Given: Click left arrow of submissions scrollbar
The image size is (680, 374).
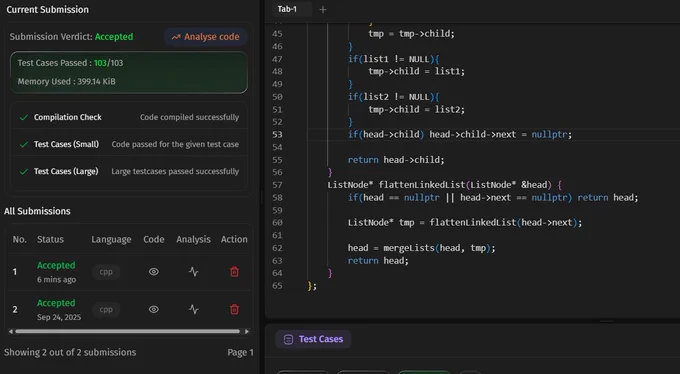Looking at the screenshot, I should pos(11,331).
